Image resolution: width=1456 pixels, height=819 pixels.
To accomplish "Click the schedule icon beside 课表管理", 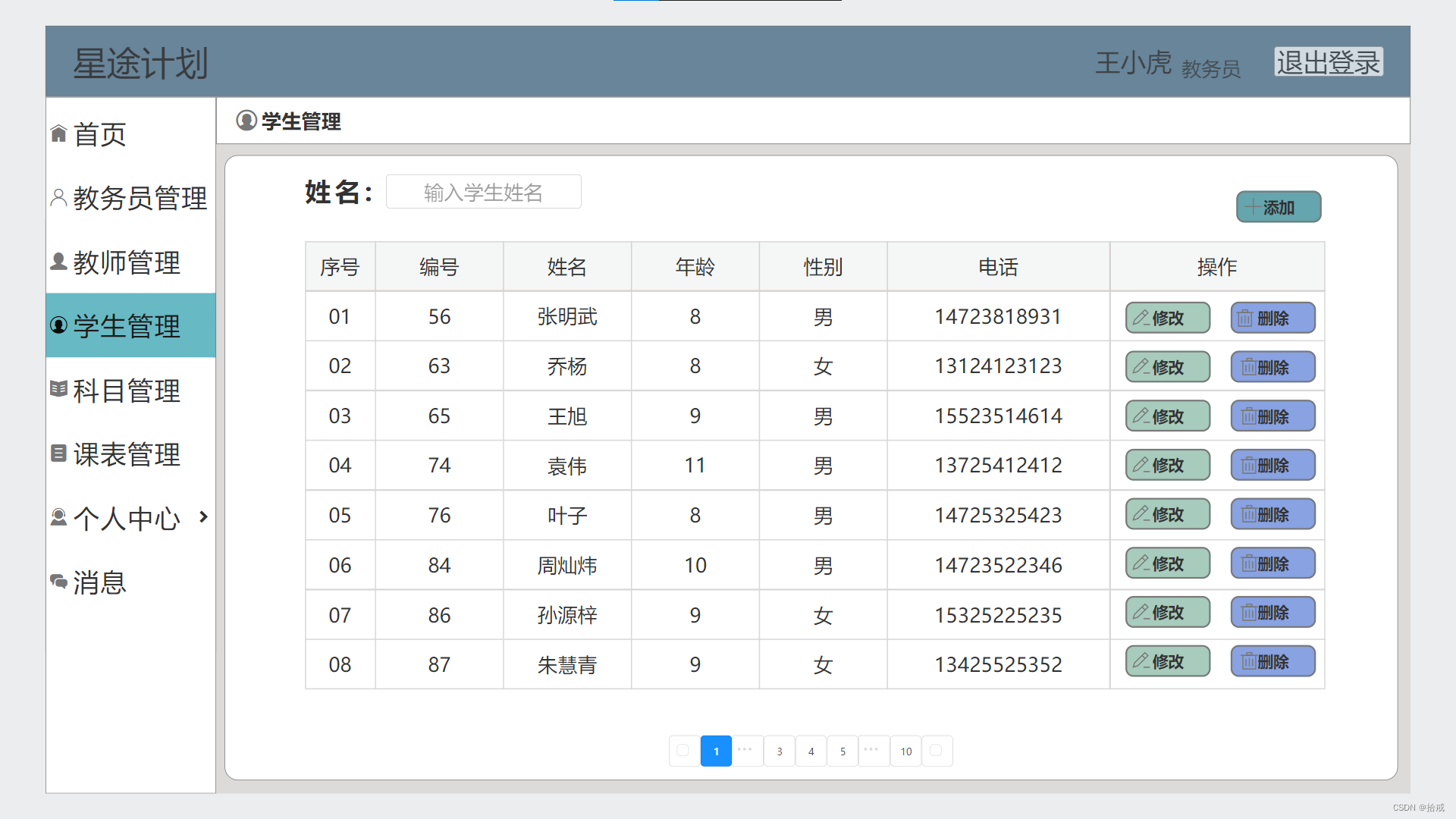I will click(x=58, y=453).
